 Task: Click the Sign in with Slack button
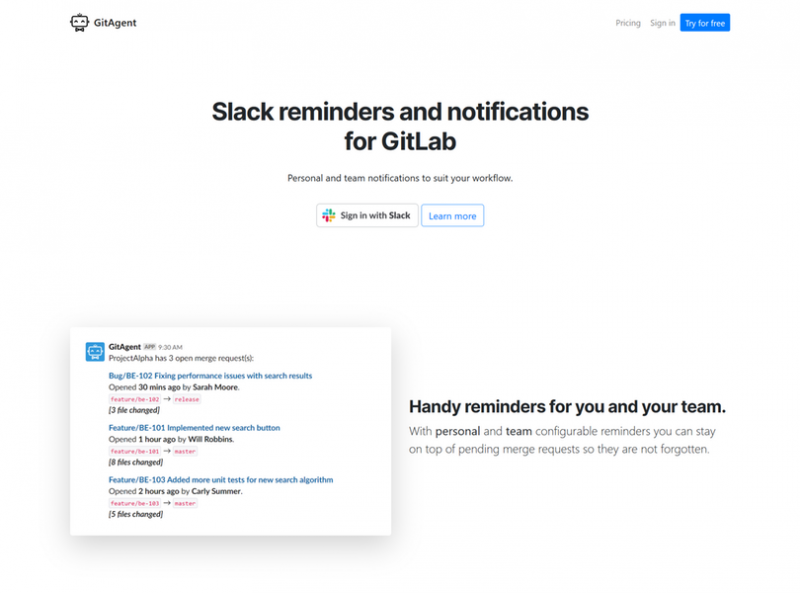(x=366, y=215)
